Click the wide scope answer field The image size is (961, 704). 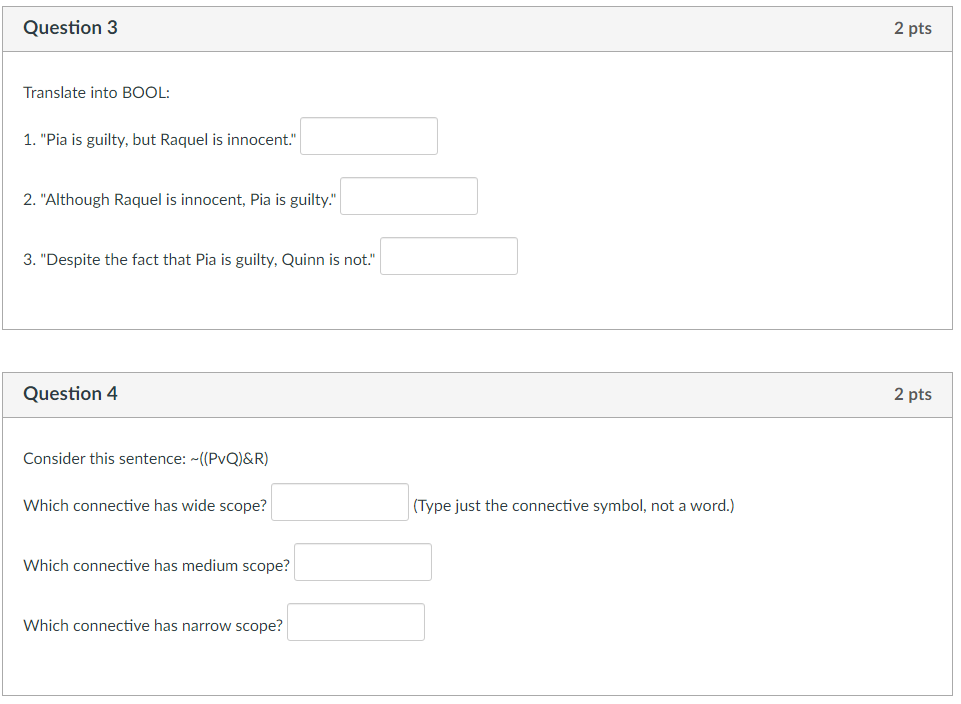340,501
